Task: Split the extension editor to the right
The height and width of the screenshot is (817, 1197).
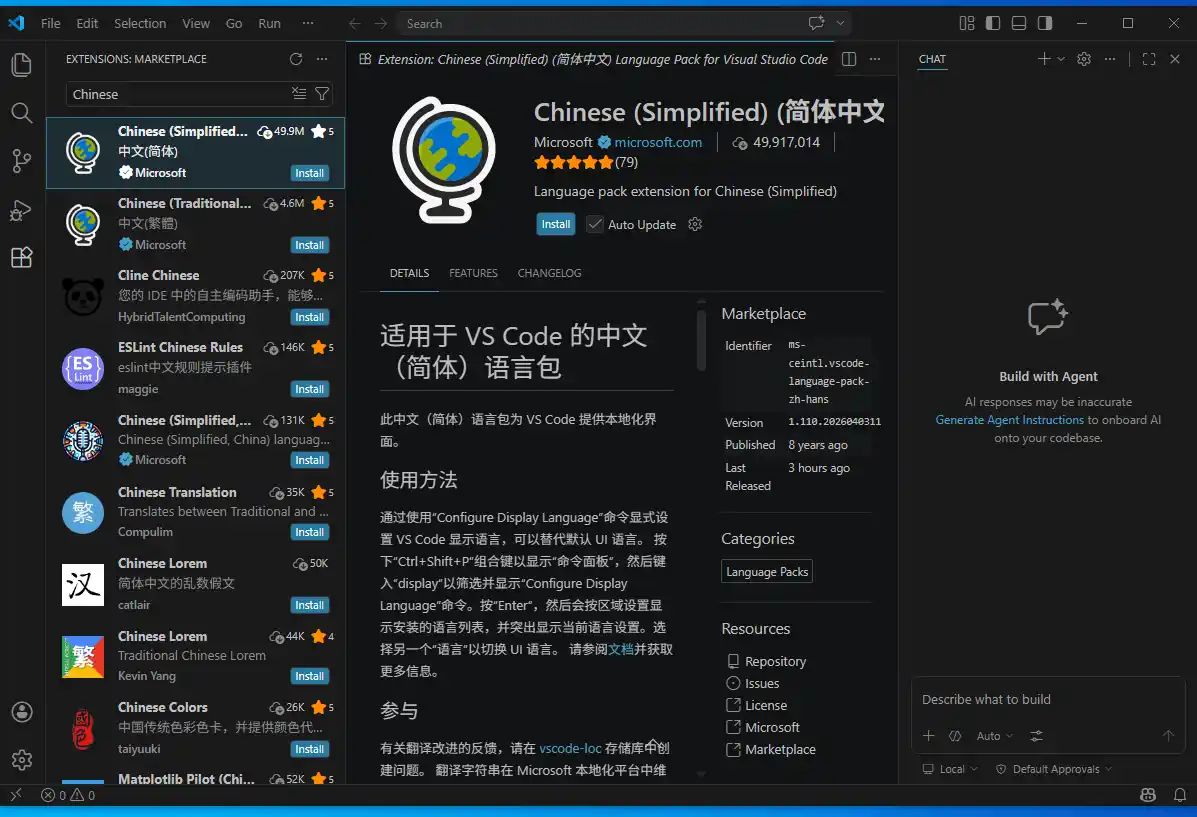Action: pos(849,59)
